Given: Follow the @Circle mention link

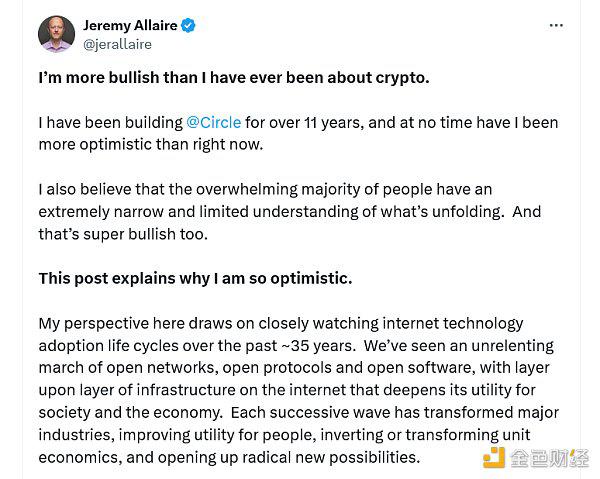Looking at the screenshot, I should (214, 122).
